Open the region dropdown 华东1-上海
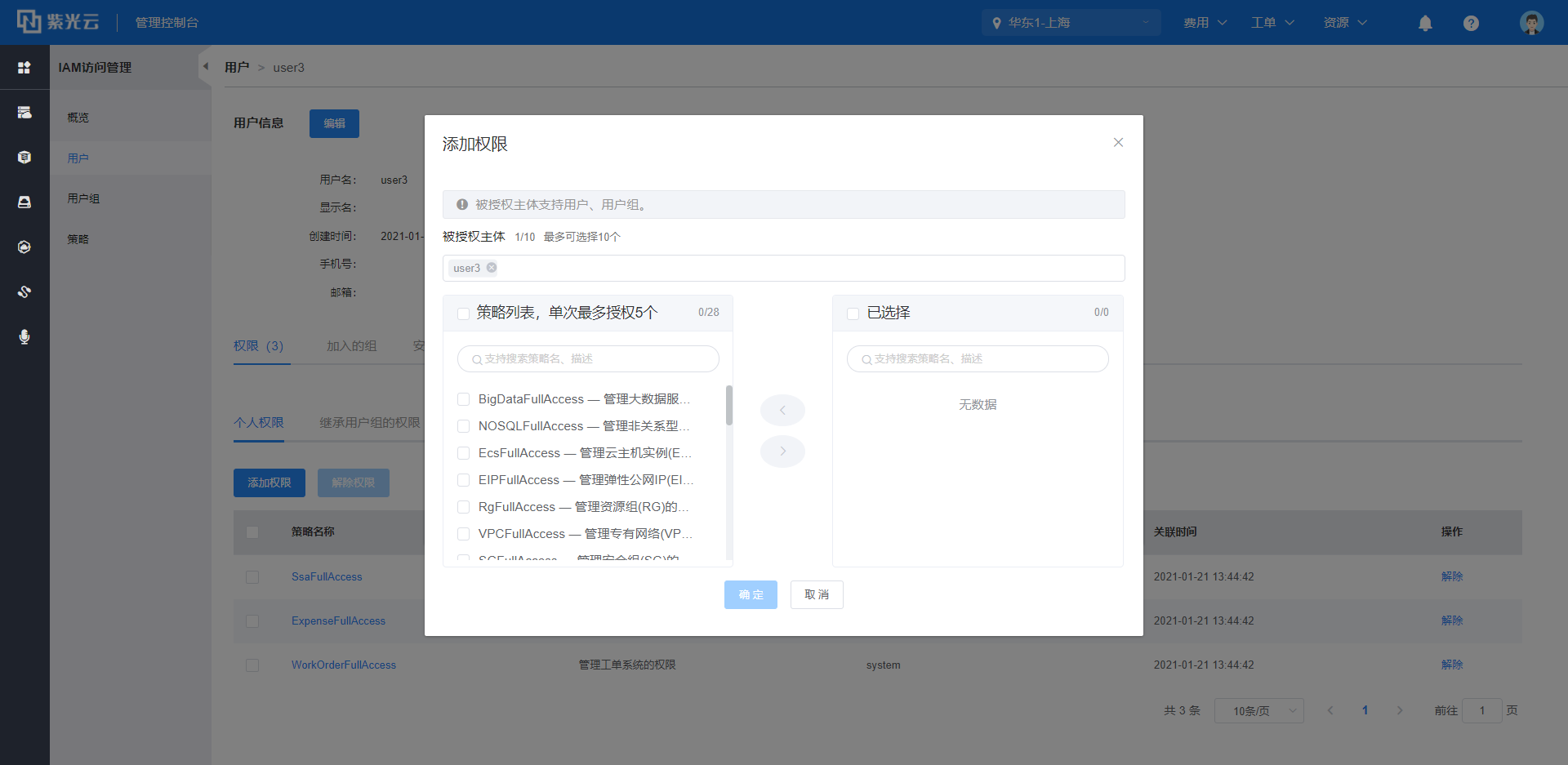This screenshot has width=1568, height=765. (x=1071, y=23)
